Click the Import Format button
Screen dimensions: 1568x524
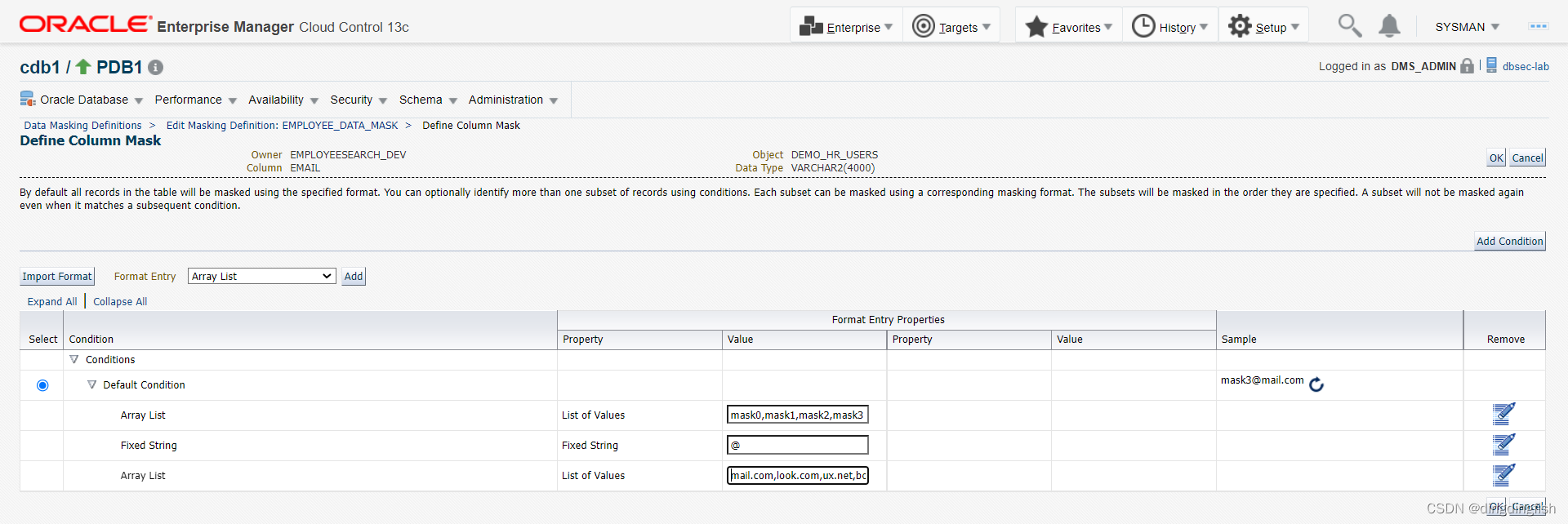pos(57,277)
